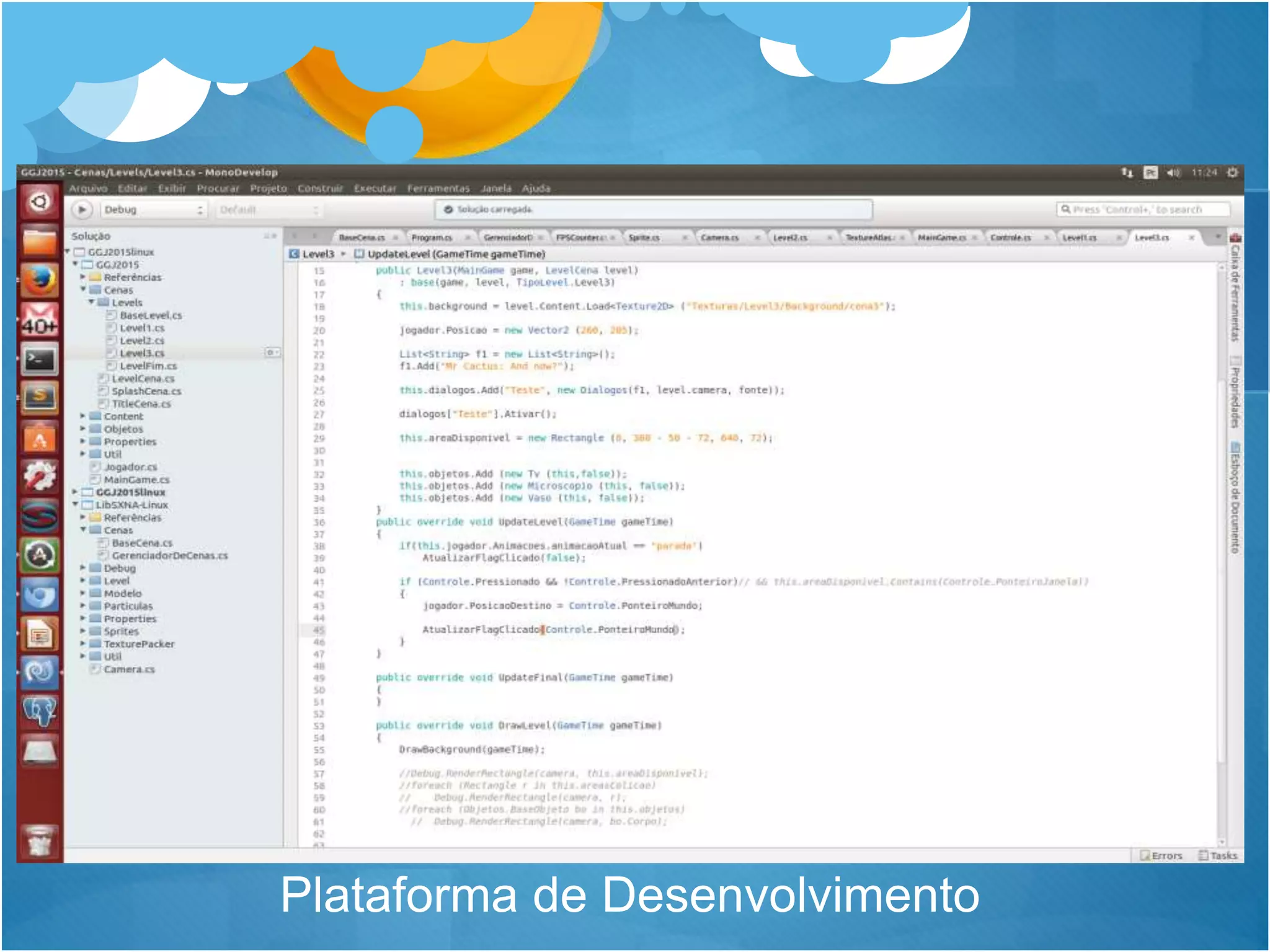
Task: Expand the Content folder
Action: (x=83, y=416)
